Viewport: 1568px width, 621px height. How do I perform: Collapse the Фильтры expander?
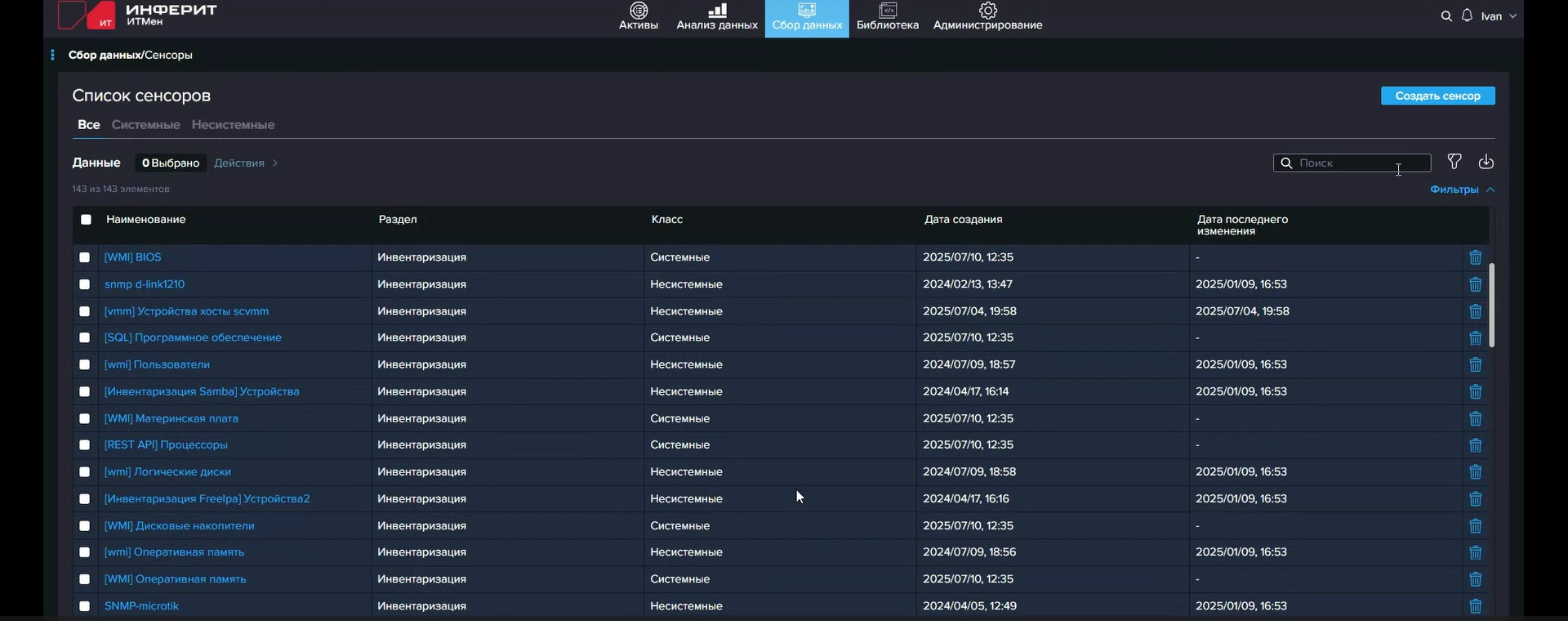pos(1462,190)
